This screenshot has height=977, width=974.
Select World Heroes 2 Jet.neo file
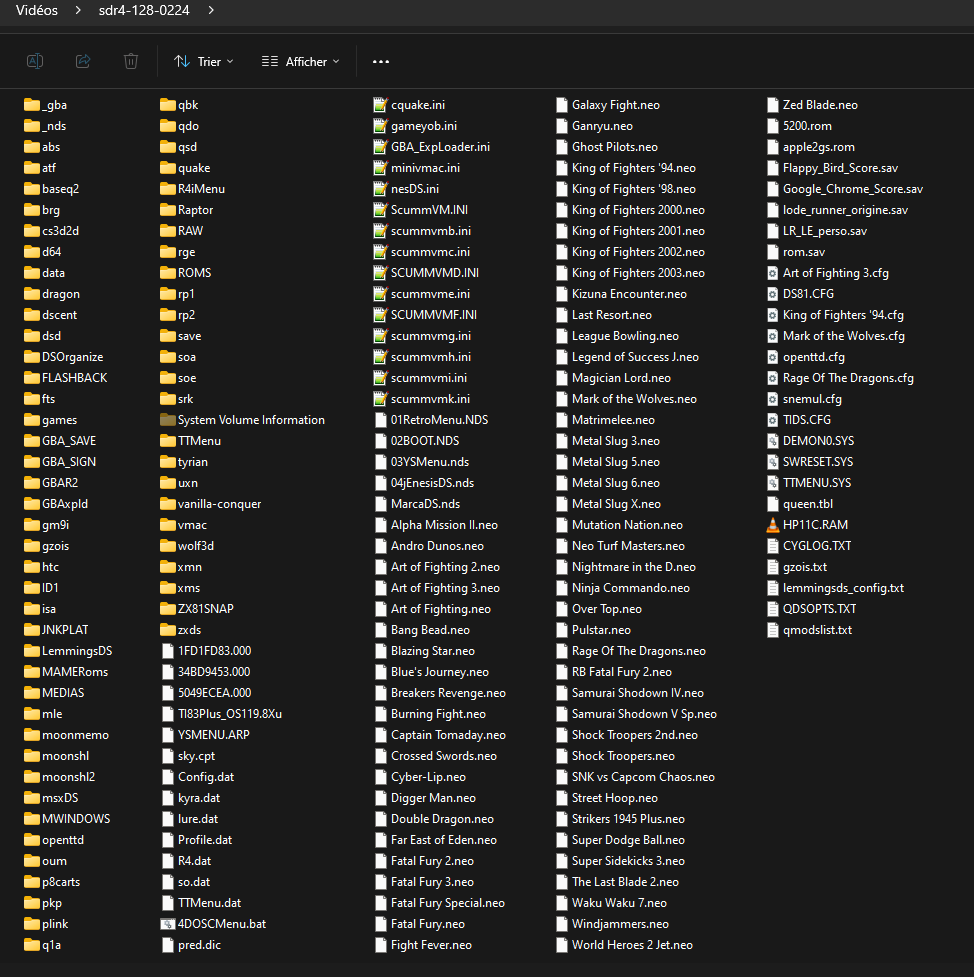[x=624, y=945]
